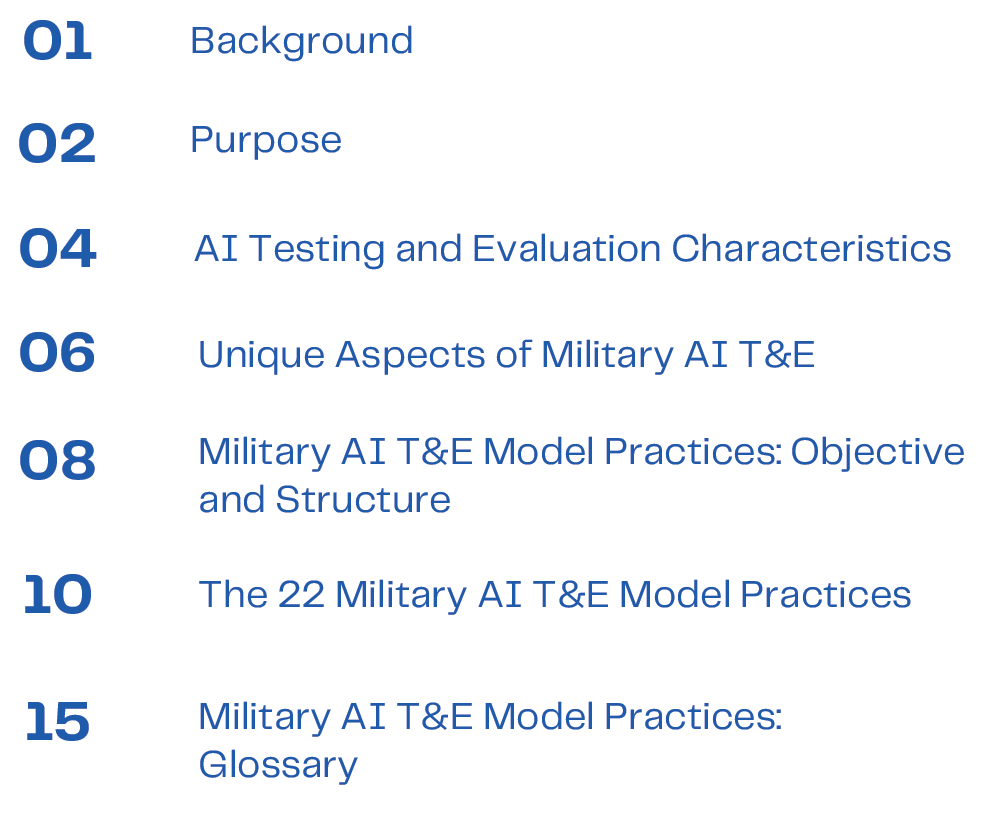This screenshot has height=822, width=999.
Task: Click page number 01
Action: pyautogui.click(x=57, y=41)
